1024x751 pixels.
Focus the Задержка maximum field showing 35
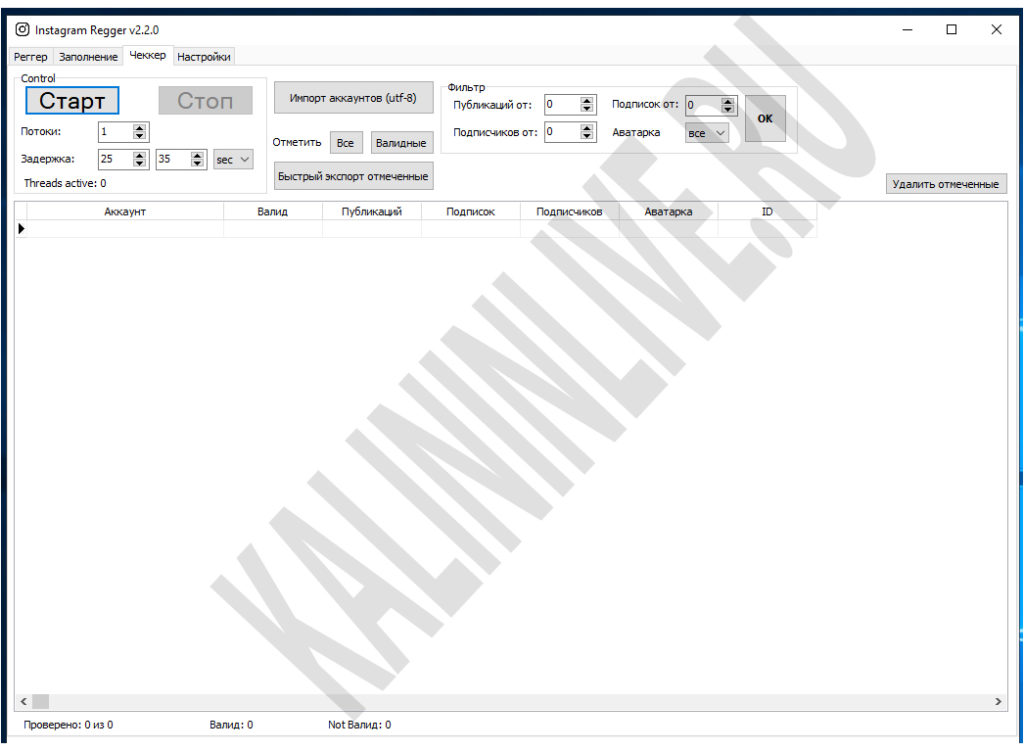[x=173, y=159]
